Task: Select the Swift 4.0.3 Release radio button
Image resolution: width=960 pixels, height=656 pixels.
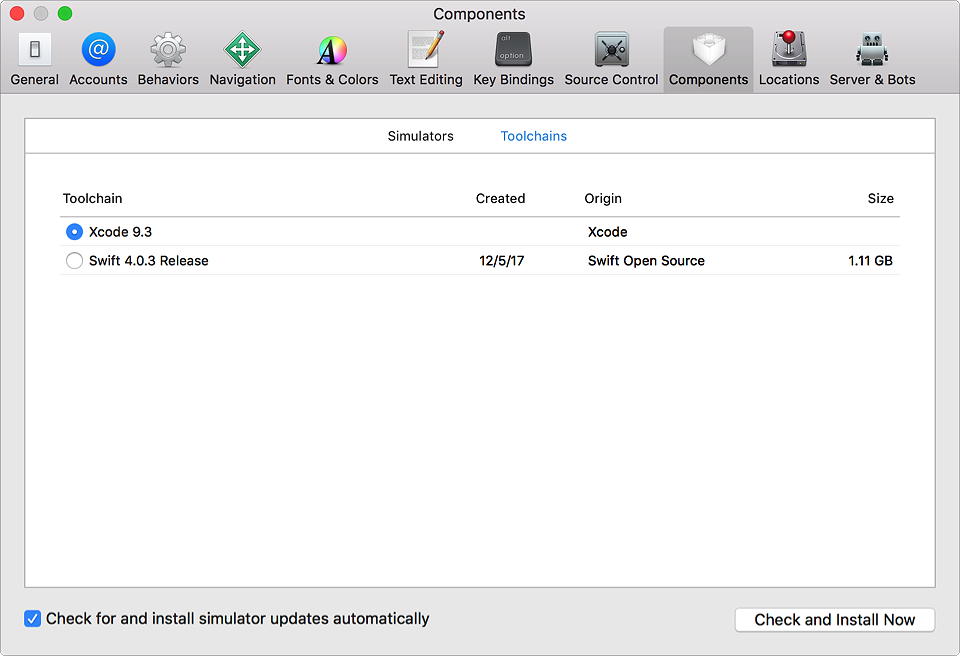Action: click(74, 260)
